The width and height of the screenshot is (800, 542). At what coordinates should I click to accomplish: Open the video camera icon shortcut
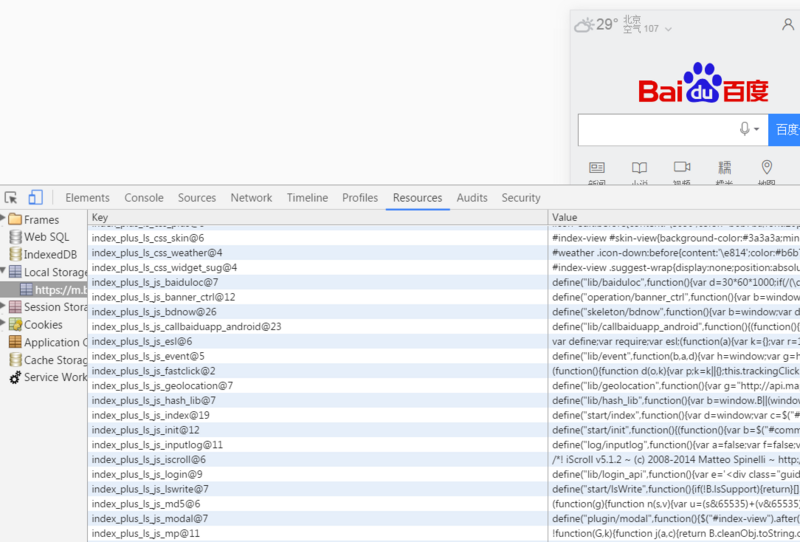(x=682, y=167)
